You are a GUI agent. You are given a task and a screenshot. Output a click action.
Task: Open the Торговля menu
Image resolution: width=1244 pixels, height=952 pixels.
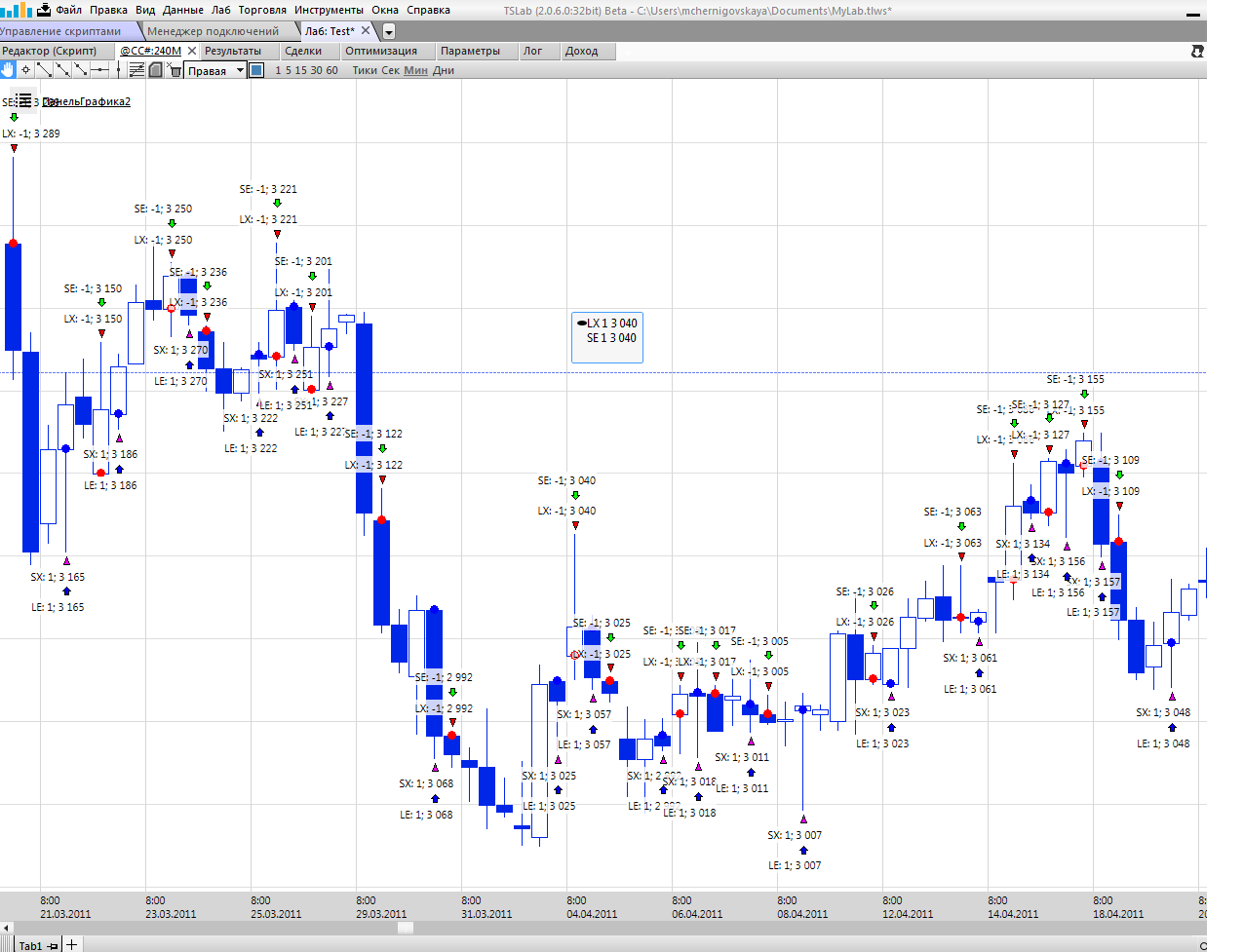click(x=262, y=10)
